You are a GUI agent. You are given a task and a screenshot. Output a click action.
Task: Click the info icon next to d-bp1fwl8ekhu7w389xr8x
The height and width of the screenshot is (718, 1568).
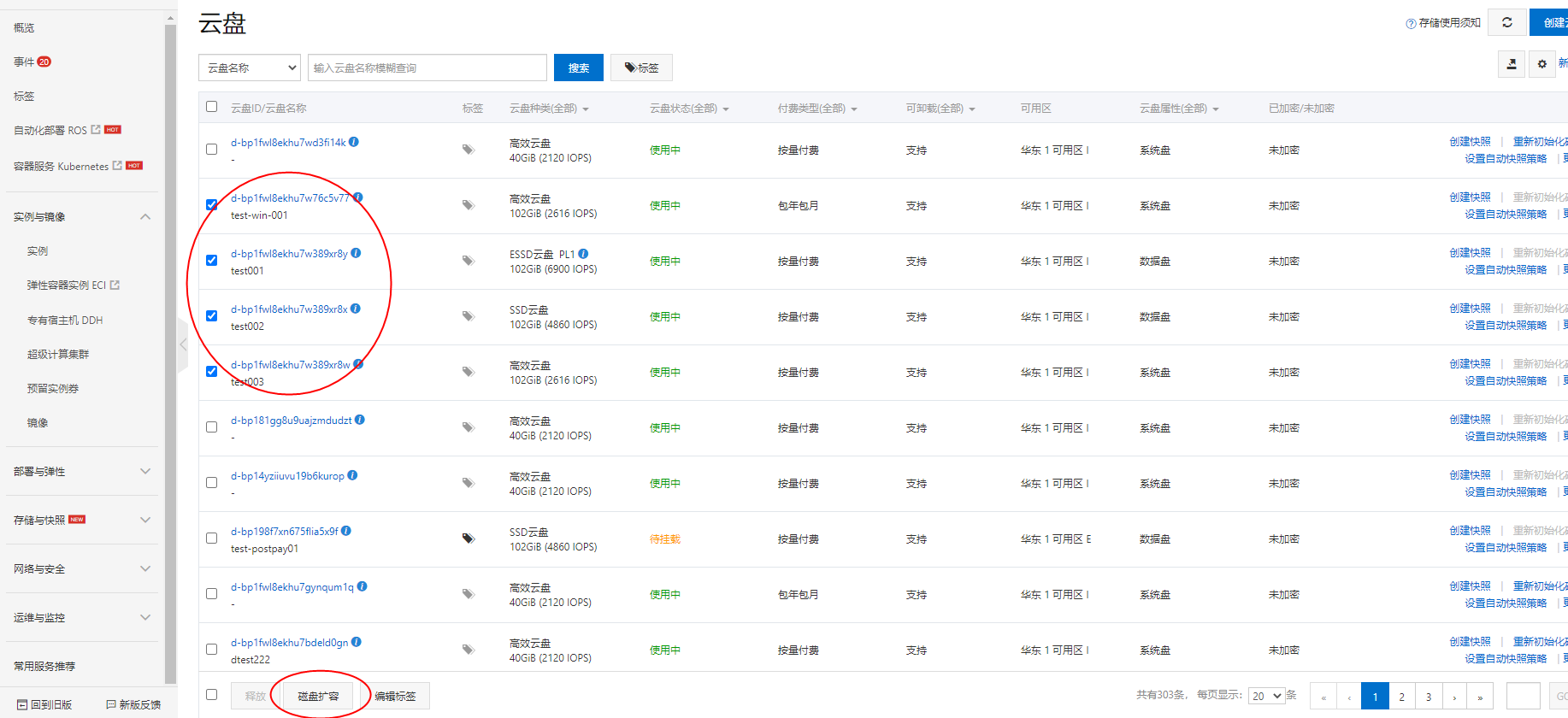356,309
